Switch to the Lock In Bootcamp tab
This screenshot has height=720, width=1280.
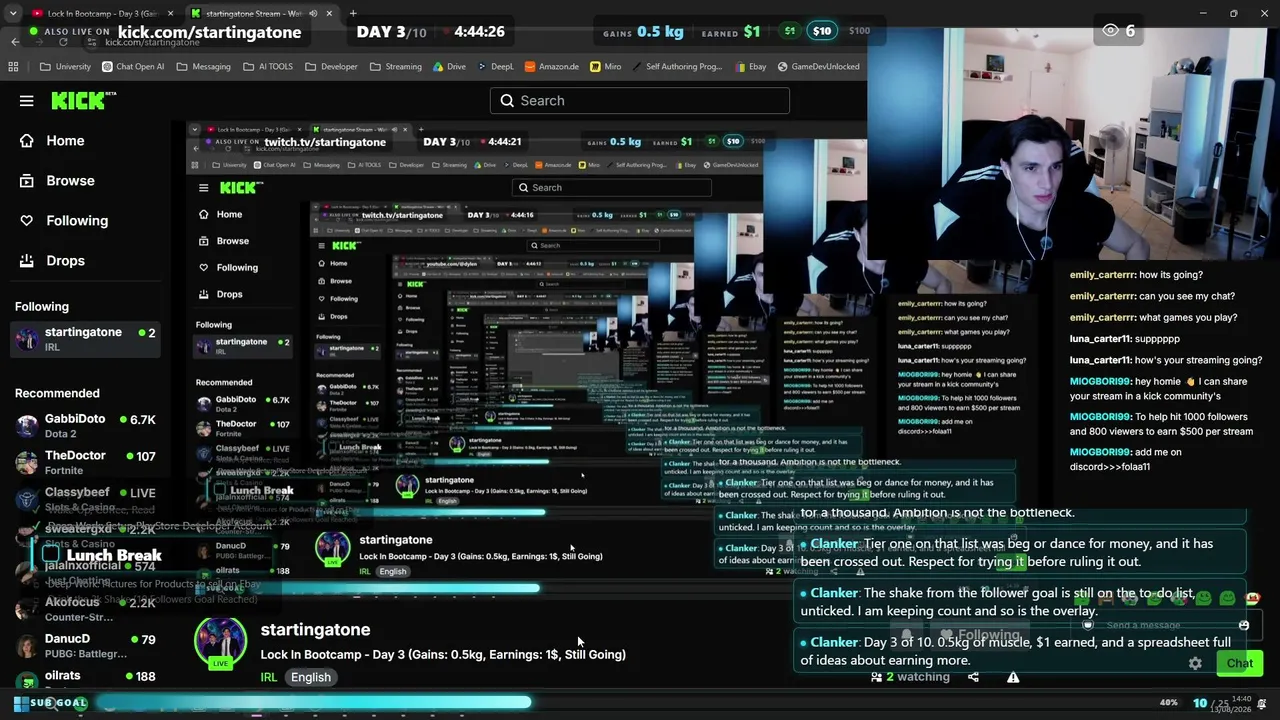point(103,14)
